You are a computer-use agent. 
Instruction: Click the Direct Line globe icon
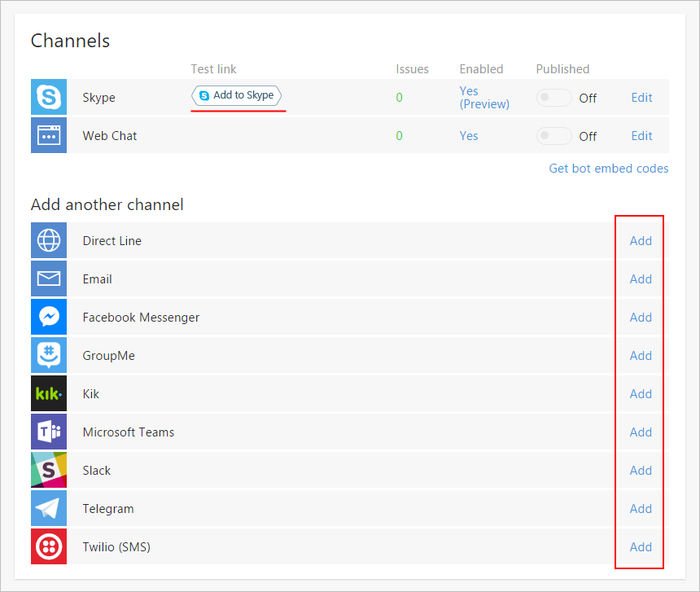pyautogui.click(x=49, y=240)
